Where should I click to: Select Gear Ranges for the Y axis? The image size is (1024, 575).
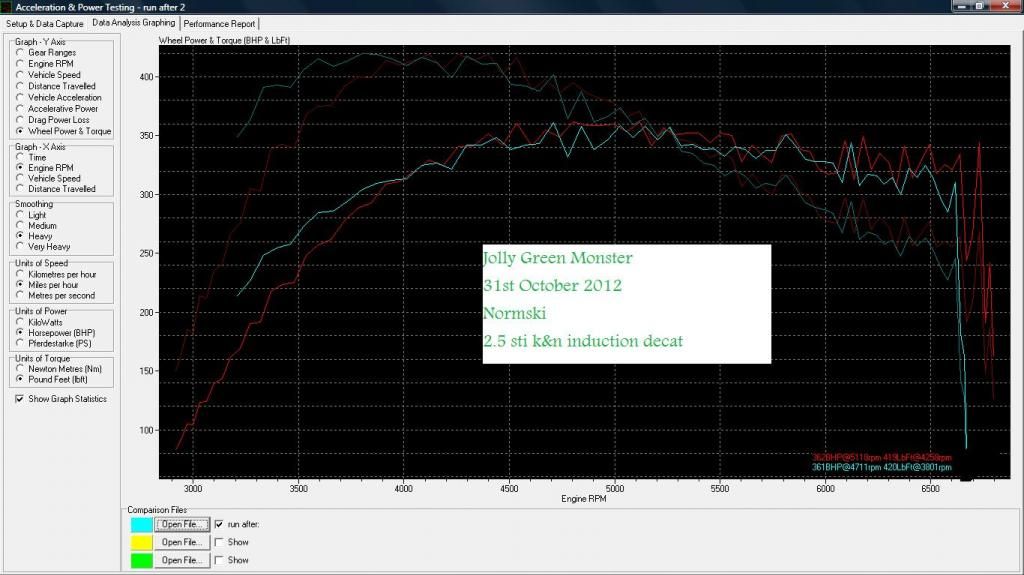pos(20,53)
